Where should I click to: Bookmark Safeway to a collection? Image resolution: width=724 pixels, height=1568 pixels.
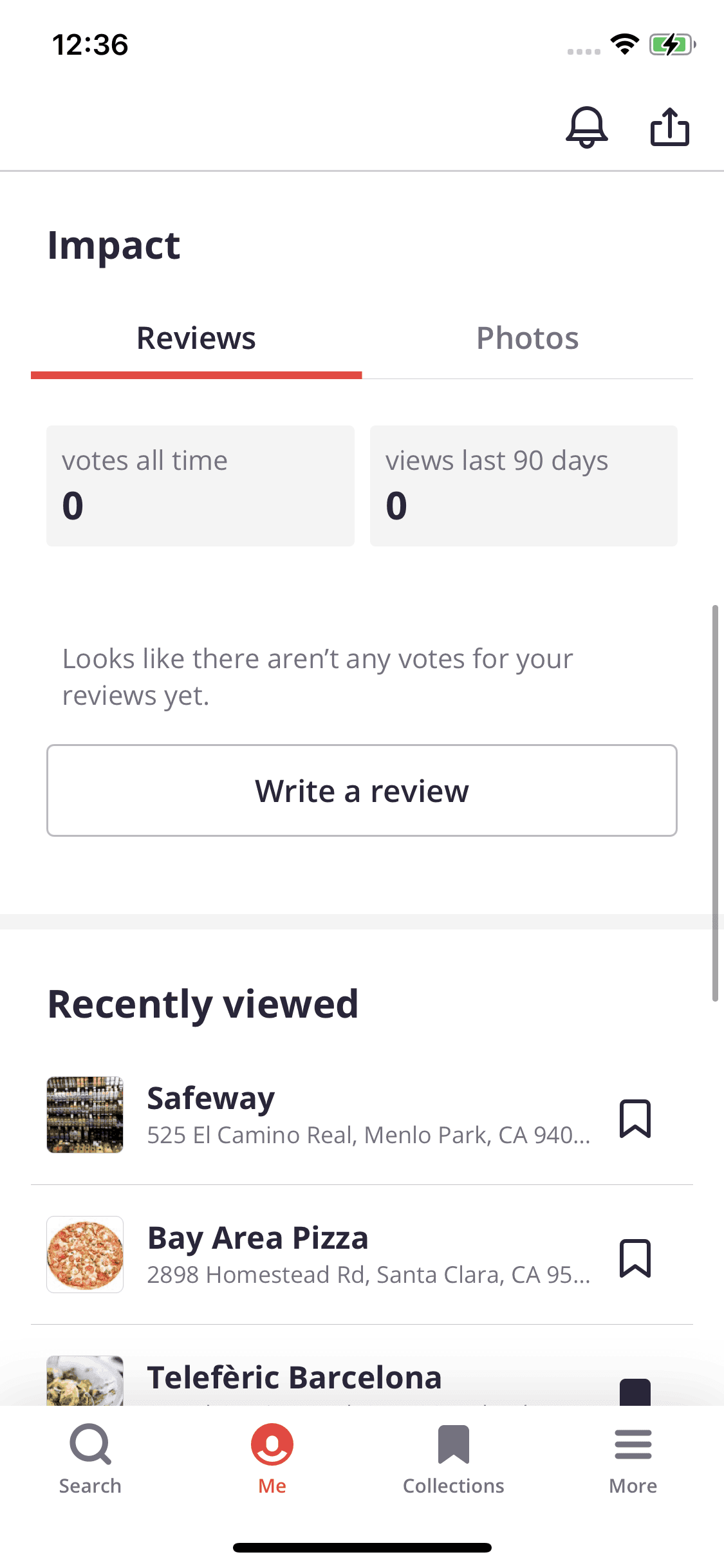click(x=635, y=1119)
